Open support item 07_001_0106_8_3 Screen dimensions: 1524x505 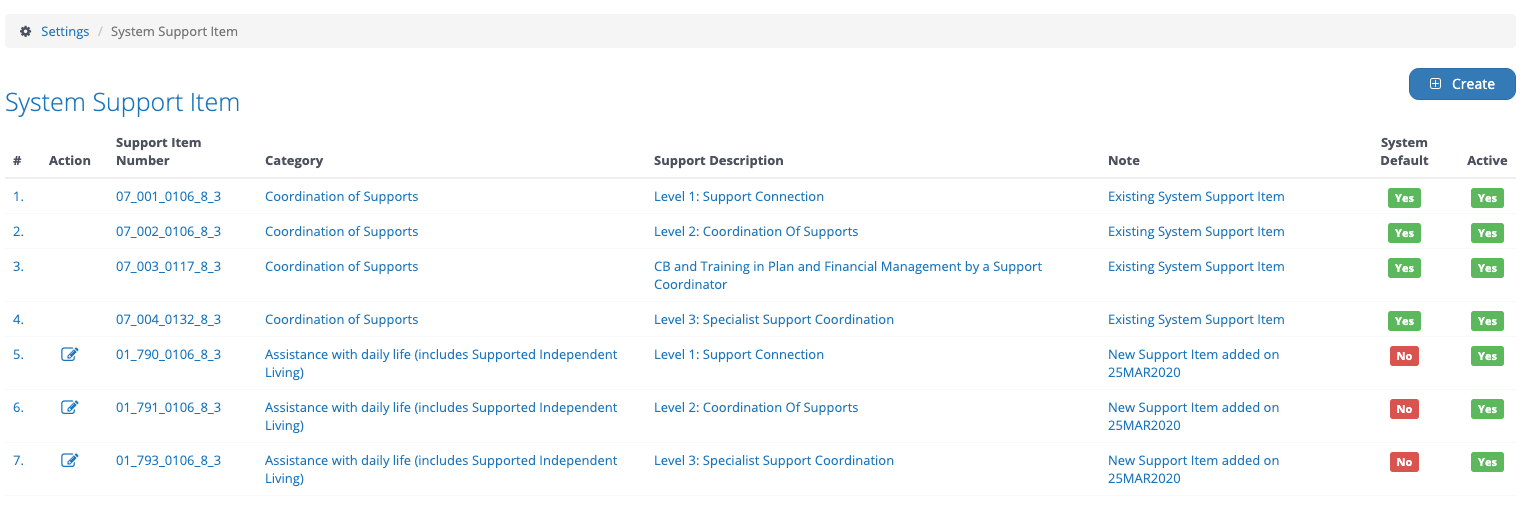(x=168, y=196)
